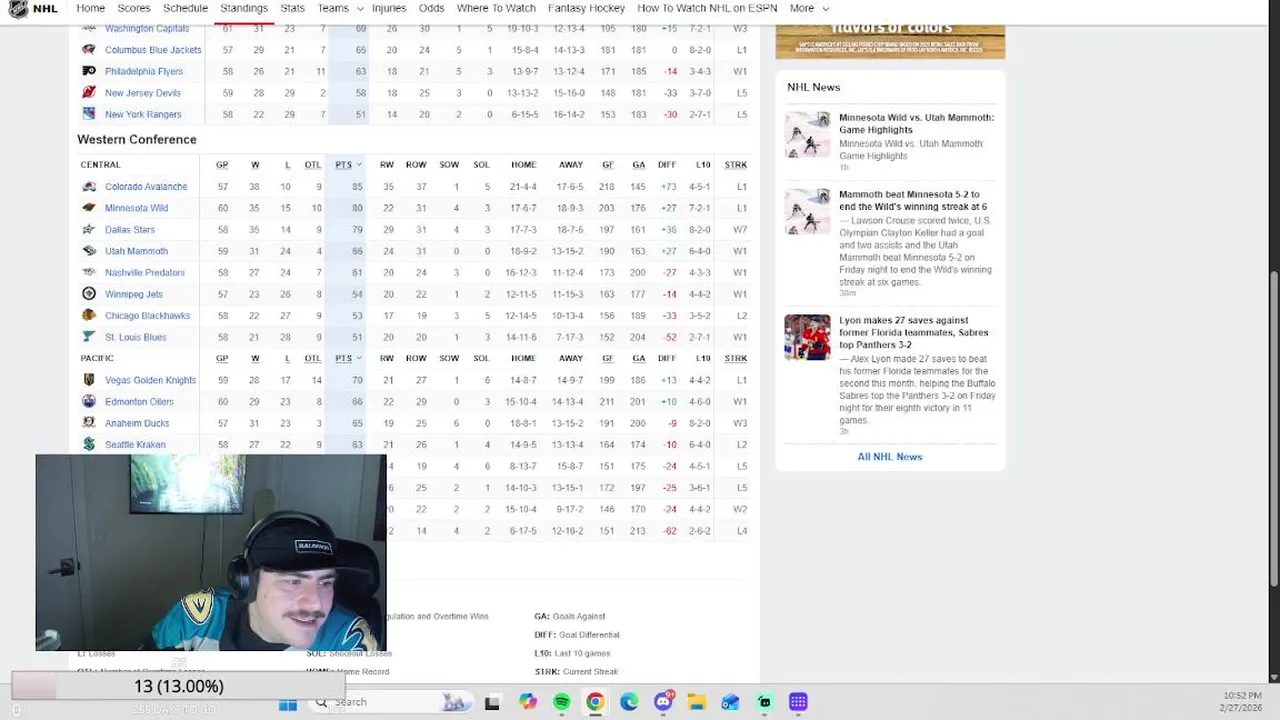1280x720 pixels.
Task: Click the Columbus Blue Jackets logo
Action: coord(89,50)
